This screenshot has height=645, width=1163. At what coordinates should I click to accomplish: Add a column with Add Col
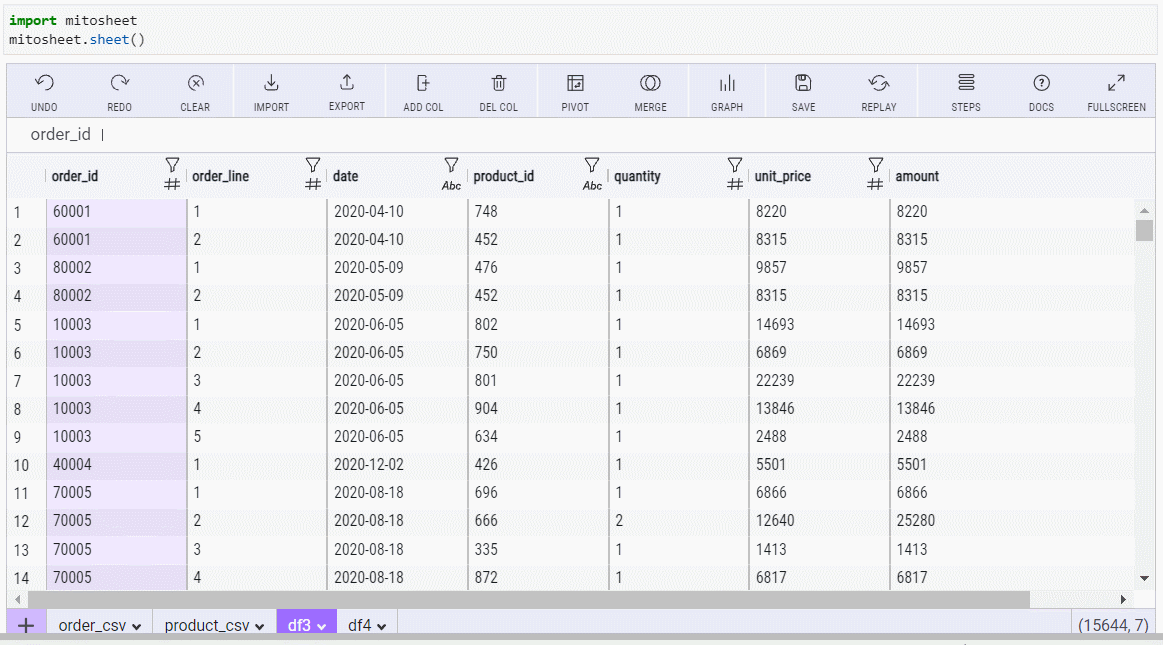coord(423,84)
